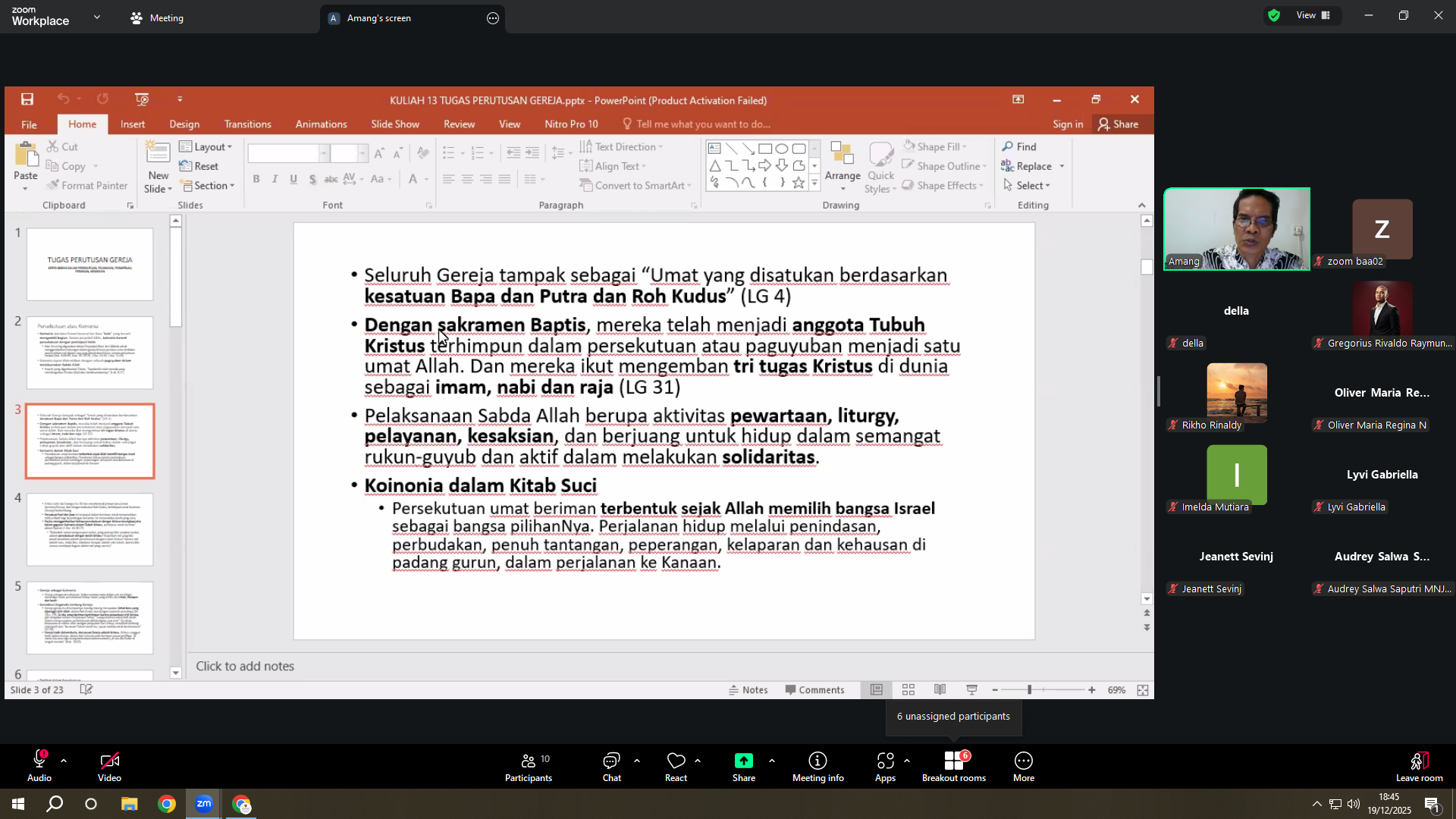Switch to Transitions ribbon tab
1456x819 pixels.
point(247,124)
